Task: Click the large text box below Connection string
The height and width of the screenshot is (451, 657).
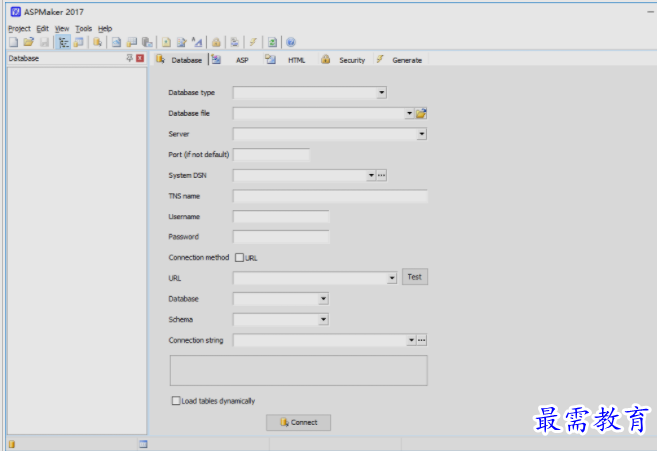Action: pos(299,371)
